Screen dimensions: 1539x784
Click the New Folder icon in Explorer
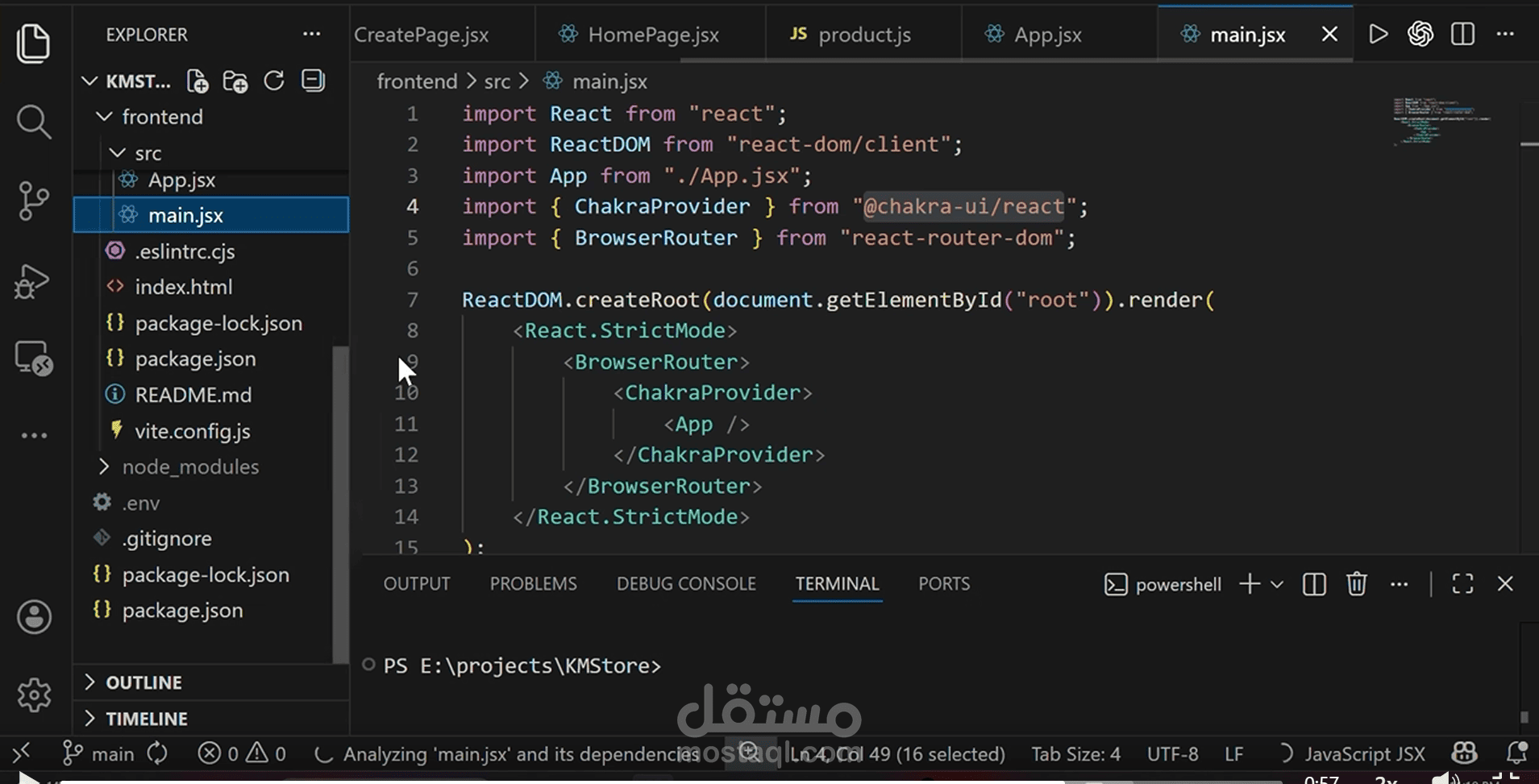235,81
